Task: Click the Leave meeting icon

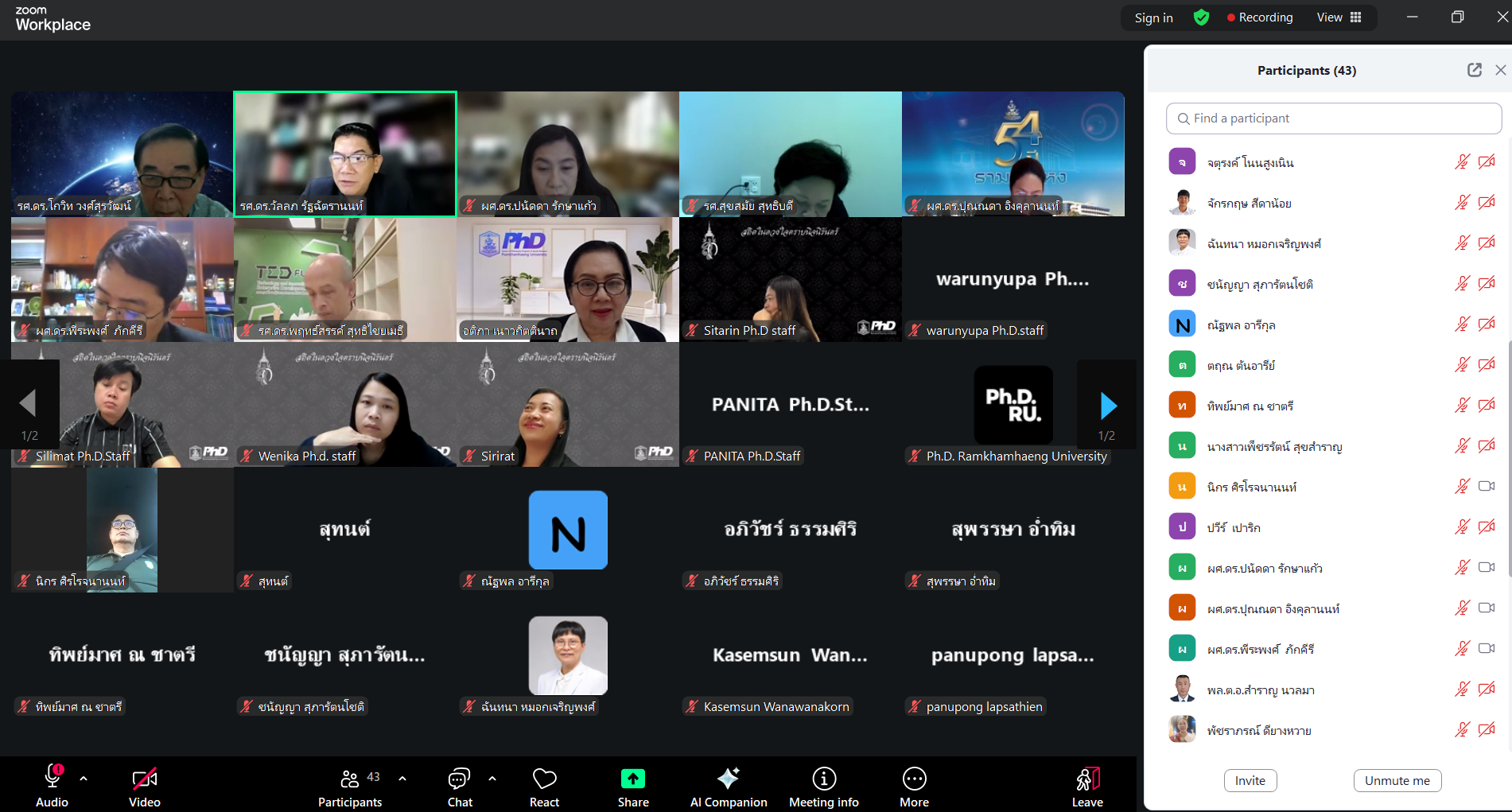Action: click(x=1087, y=779)
